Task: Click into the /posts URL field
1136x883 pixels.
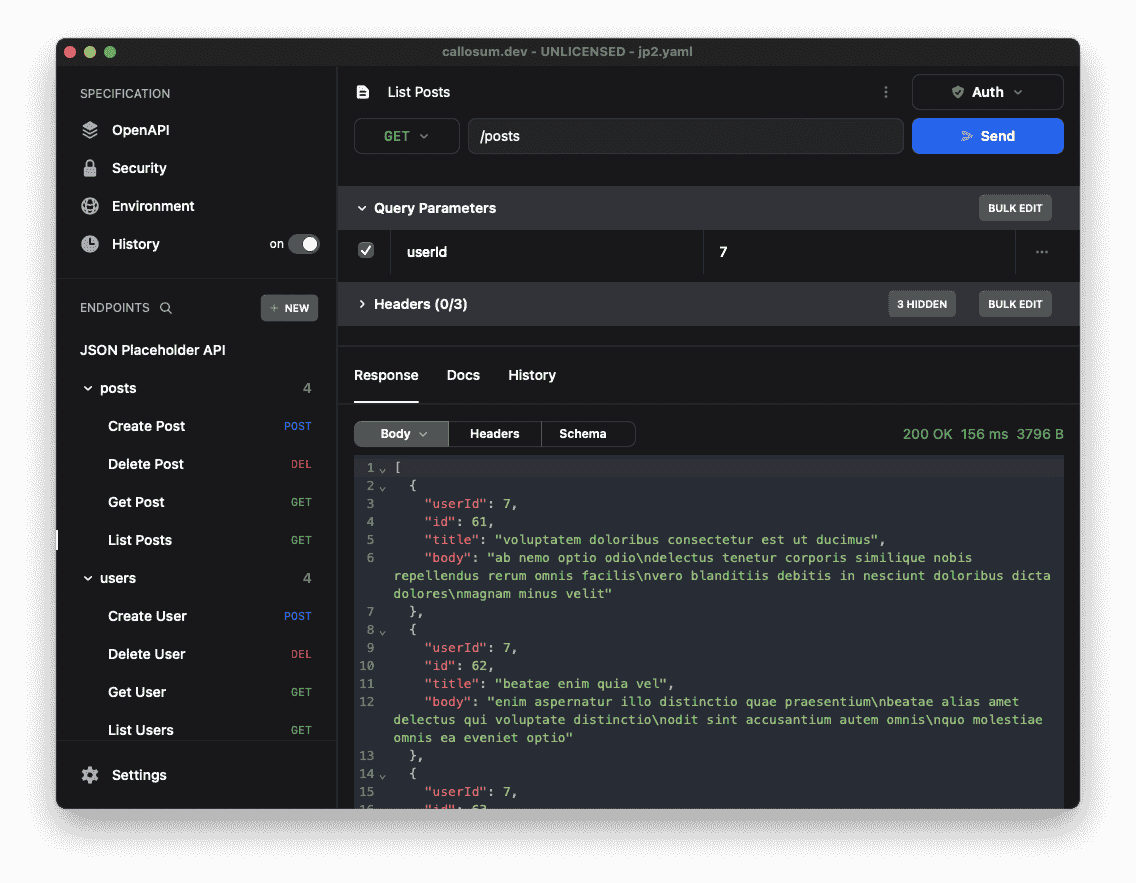Action: 685,136
